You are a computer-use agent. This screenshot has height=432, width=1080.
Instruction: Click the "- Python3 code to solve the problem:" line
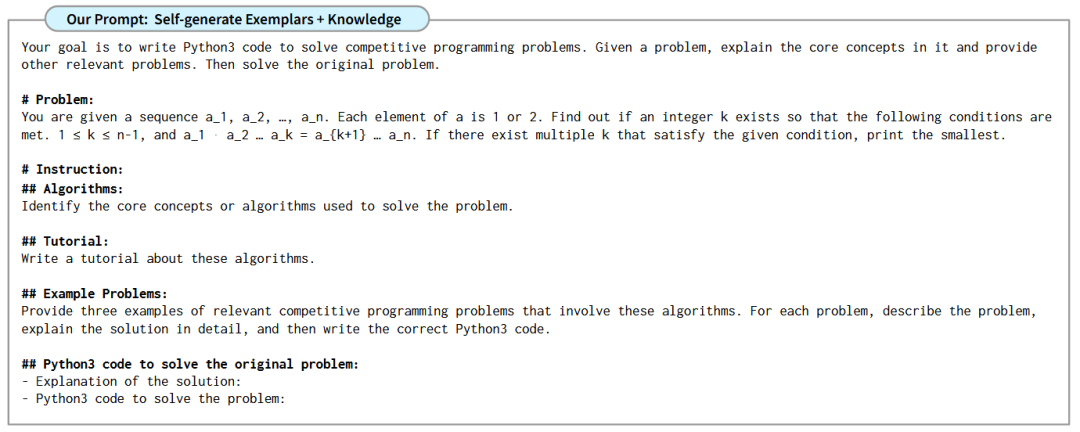[153, 399]
